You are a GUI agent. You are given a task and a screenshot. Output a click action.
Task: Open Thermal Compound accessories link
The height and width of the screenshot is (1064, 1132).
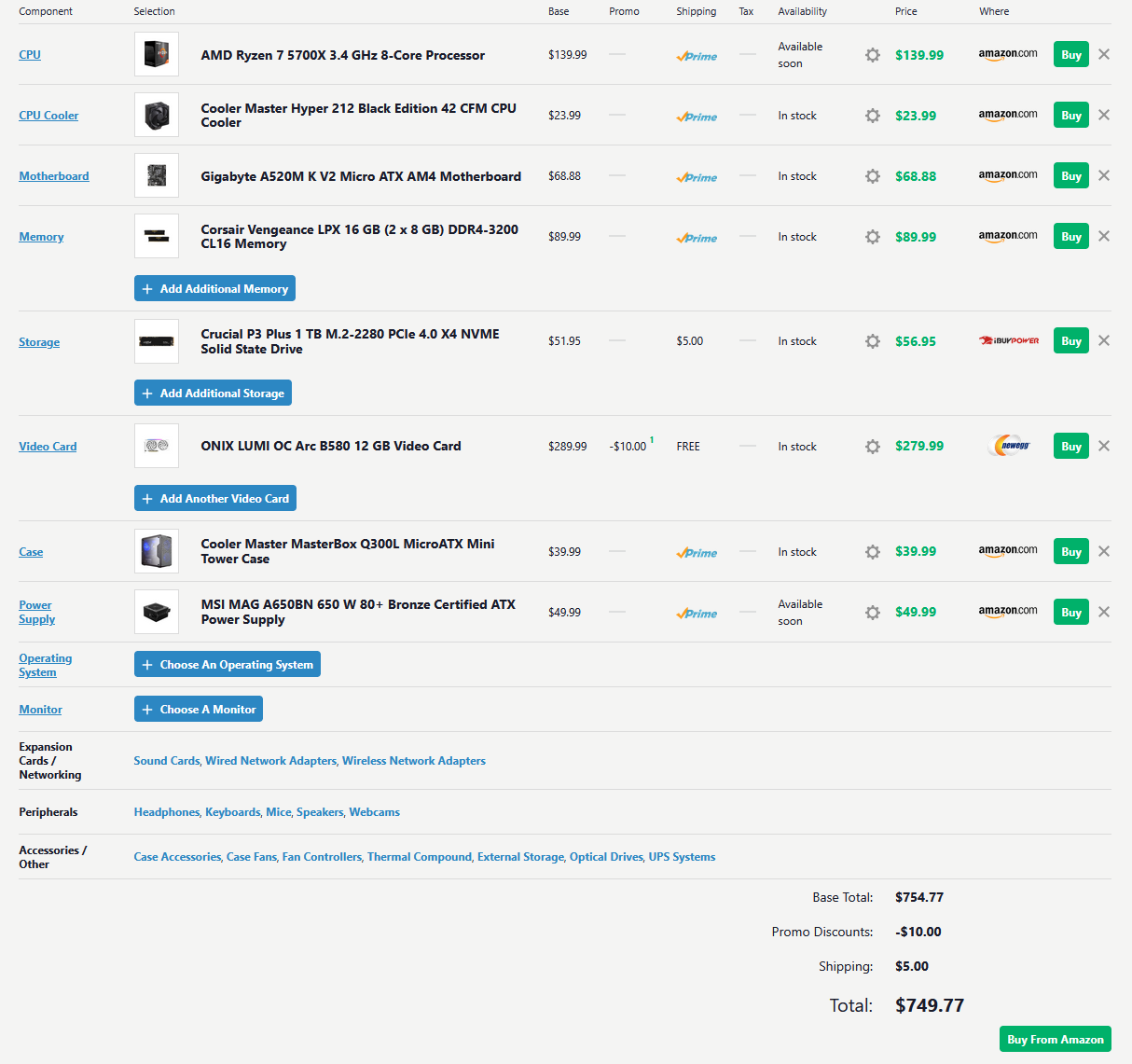pos(420,856)
